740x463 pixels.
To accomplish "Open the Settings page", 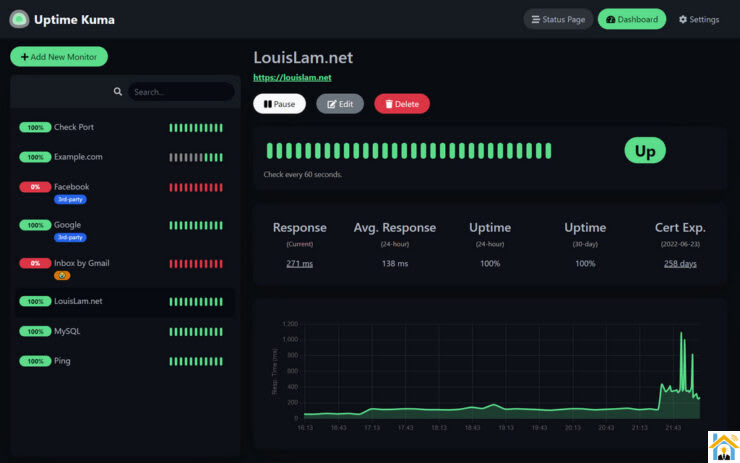I will (698, 19).
